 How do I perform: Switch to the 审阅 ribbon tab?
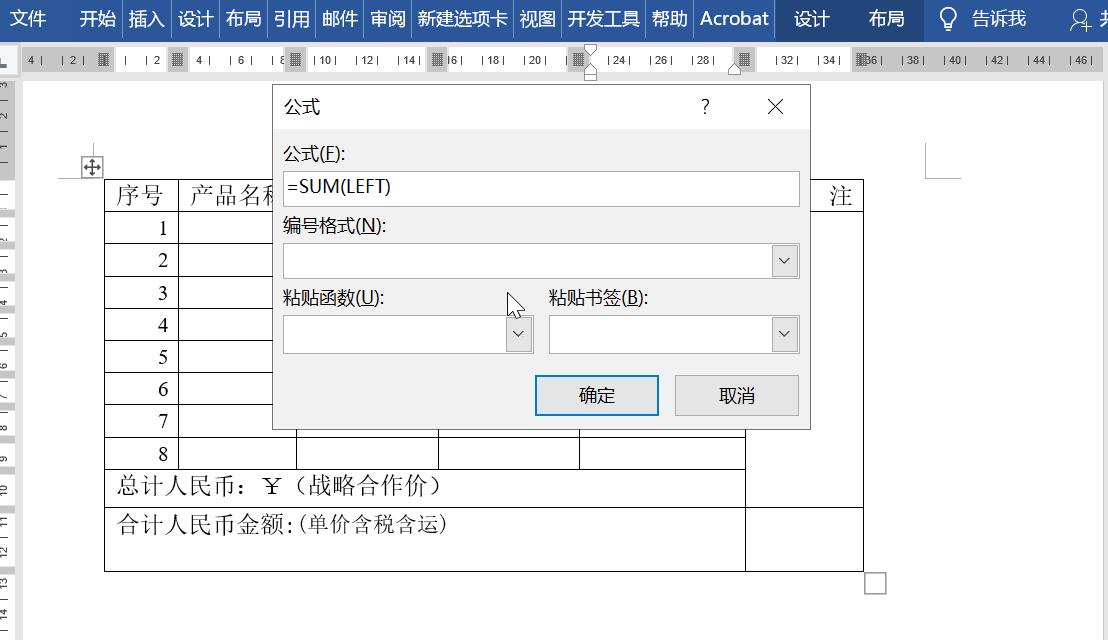[x=386, y=19]
